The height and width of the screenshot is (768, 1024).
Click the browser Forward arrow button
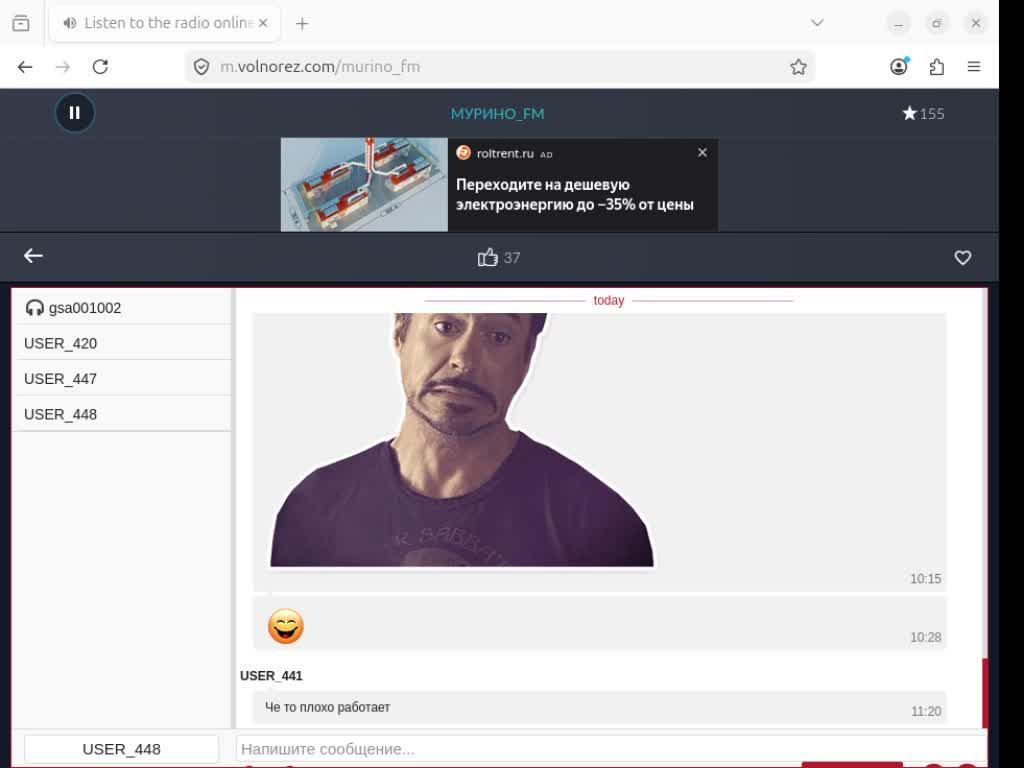(x=63, y=67)
